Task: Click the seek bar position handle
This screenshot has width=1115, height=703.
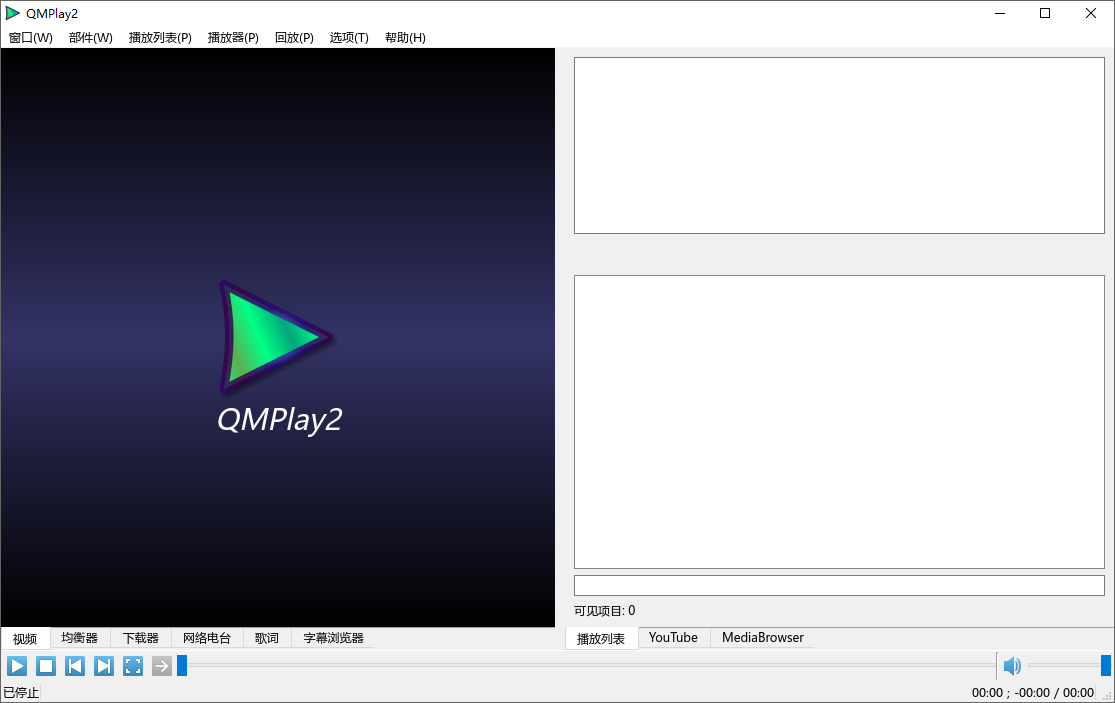Action: (182, 666)
